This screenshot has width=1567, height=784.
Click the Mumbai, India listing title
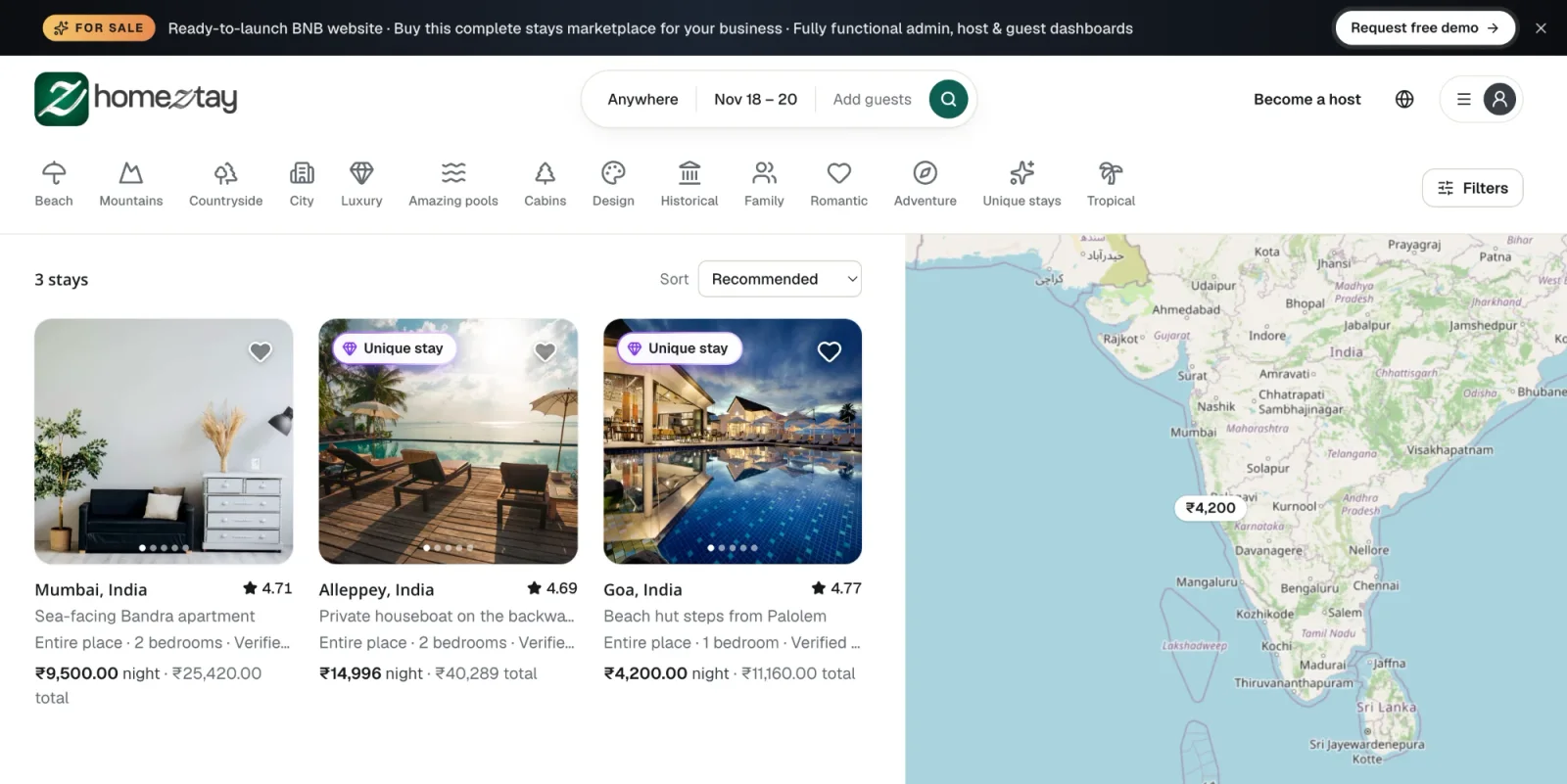pyautogui.click(x=91, y=589)
